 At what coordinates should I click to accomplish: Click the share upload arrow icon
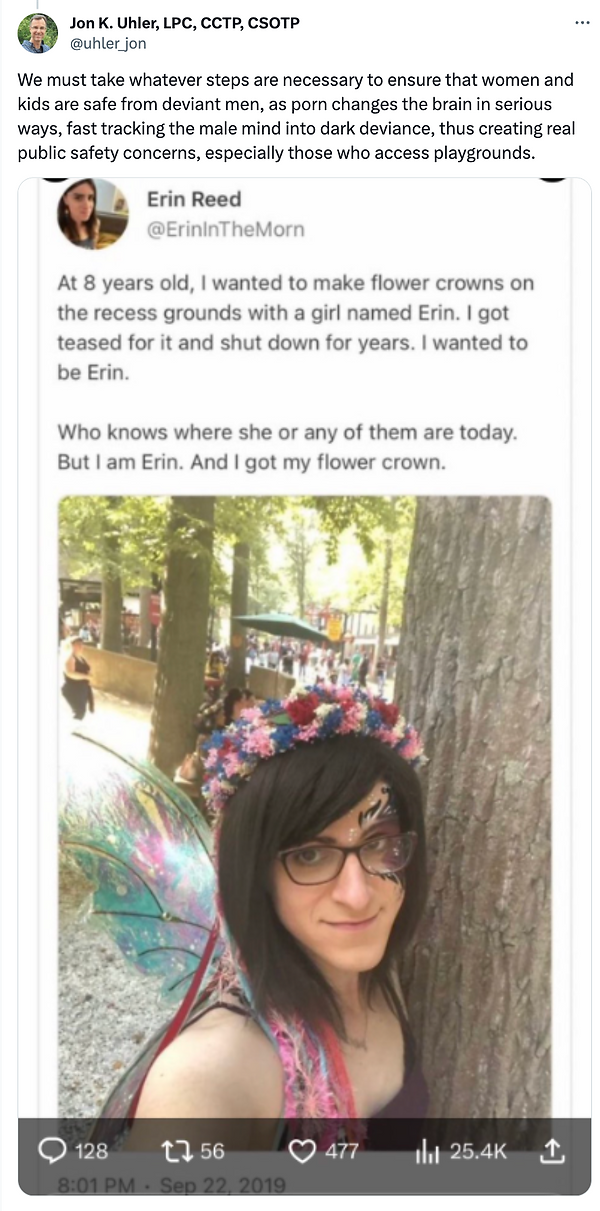pyautogui.click(x=552, y=1151)
